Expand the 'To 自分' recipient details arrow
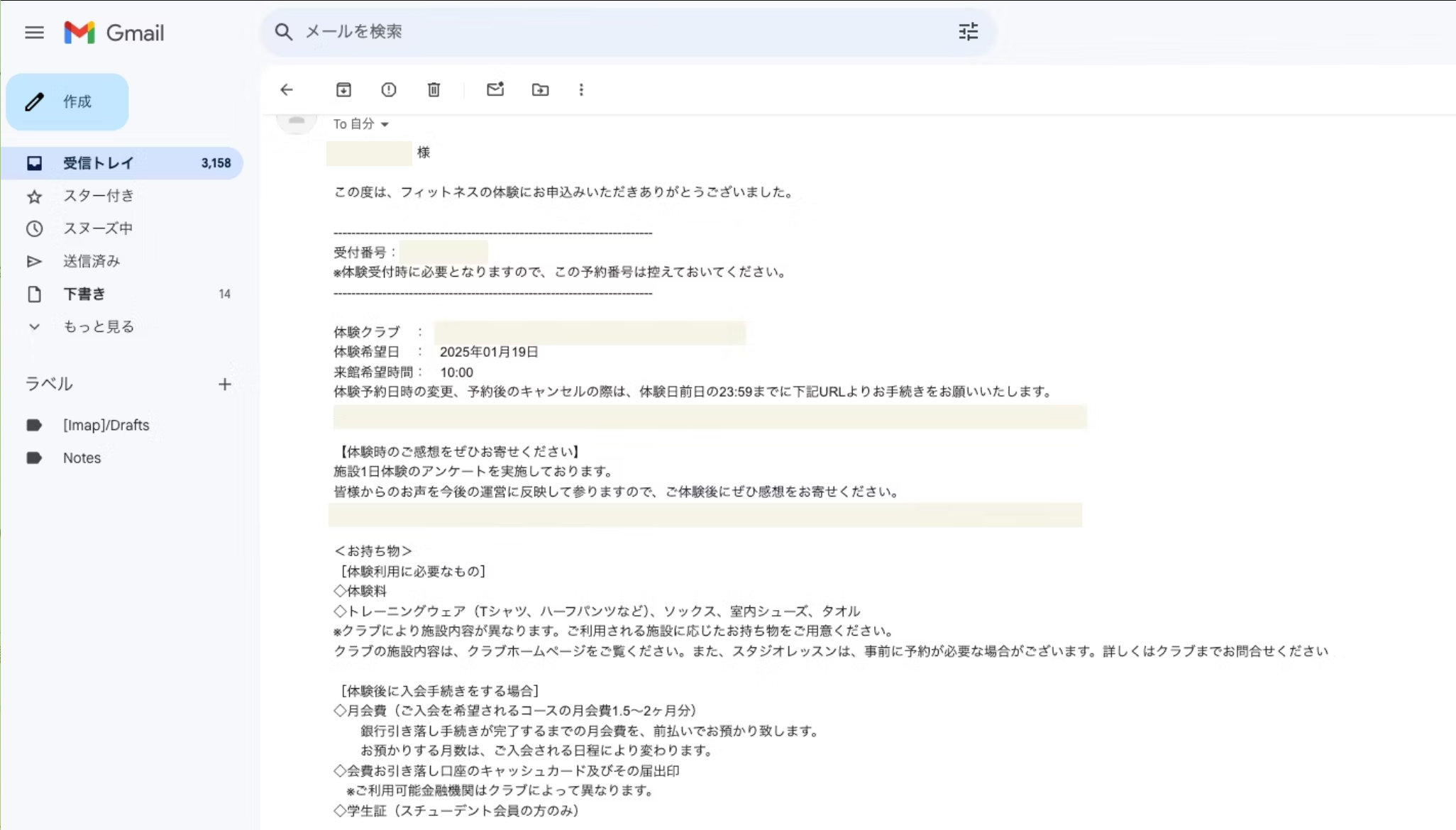Screen dimensions: 1456x830 385,124
